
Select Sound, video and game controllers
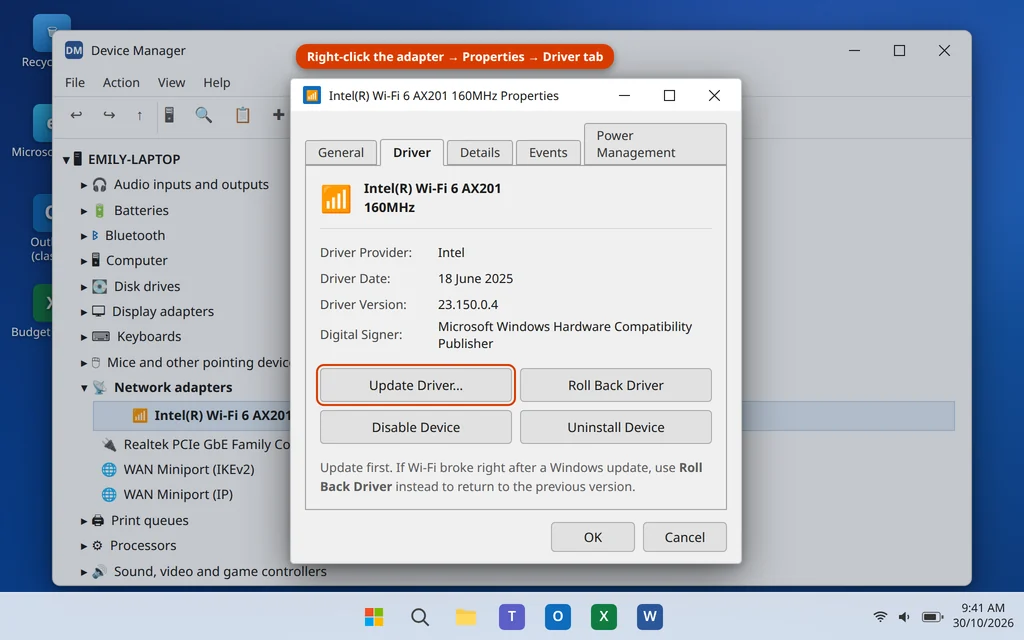[220, 571]
